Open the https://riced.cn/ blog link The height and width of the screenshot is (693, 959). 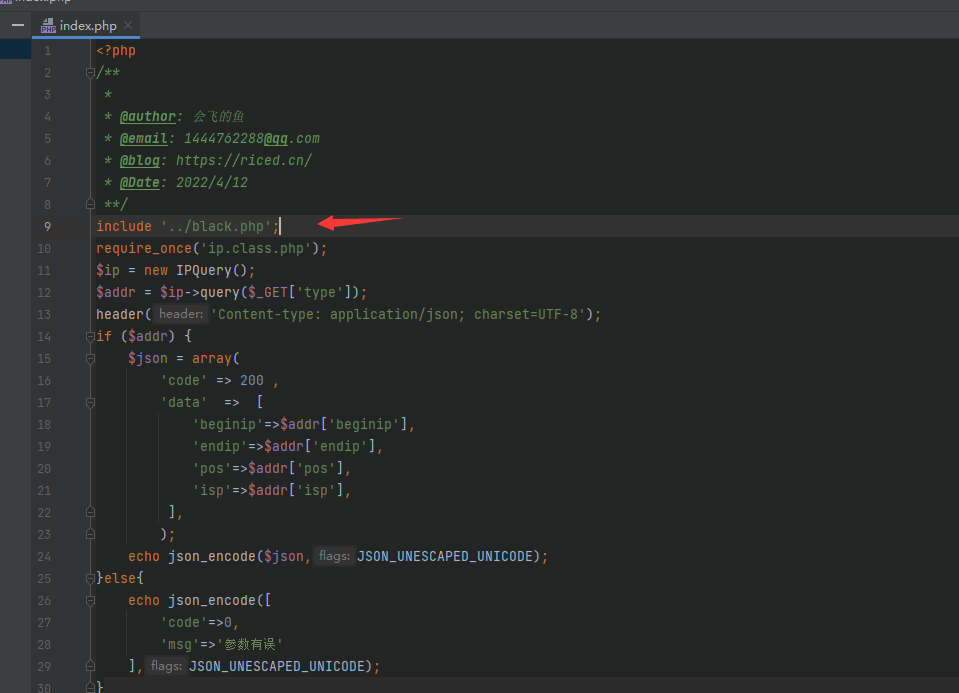click(244, 160)
